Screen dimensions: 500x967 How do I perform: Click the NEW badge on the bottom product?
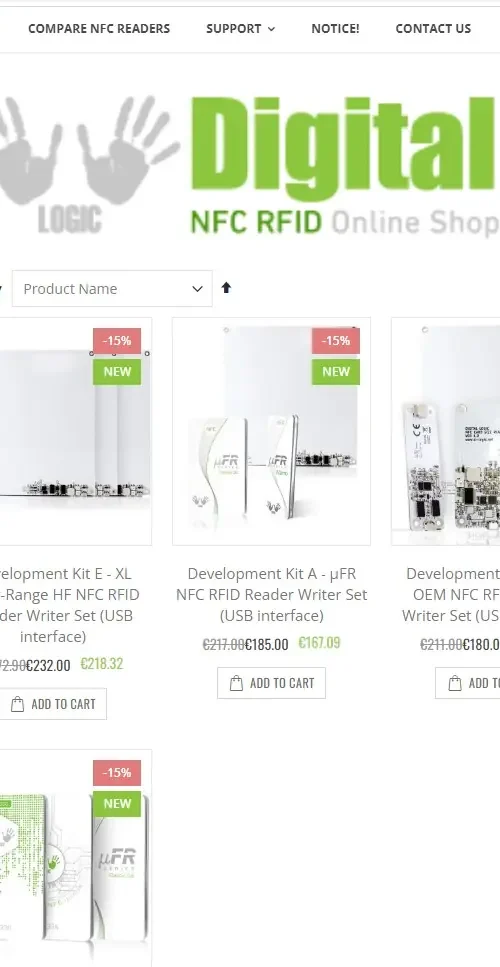pos(117,804)
